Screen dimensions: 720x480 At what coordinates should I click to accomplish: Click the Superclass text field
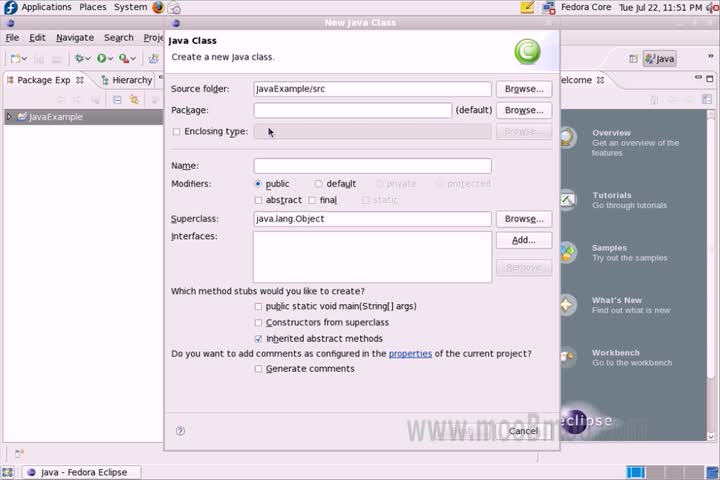pos(372,219)
